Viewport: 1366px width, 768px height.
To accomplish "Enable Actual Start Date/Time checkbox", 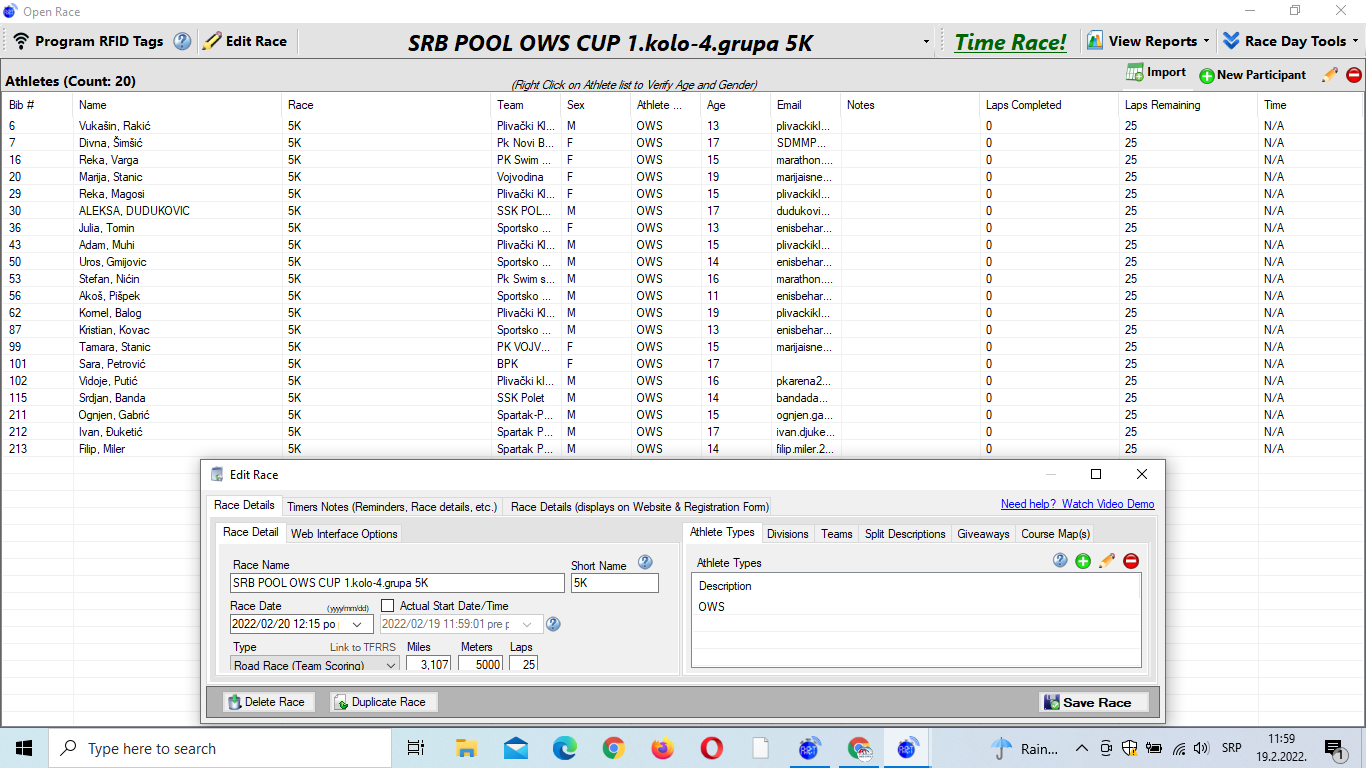I will (x=388, y=606).
